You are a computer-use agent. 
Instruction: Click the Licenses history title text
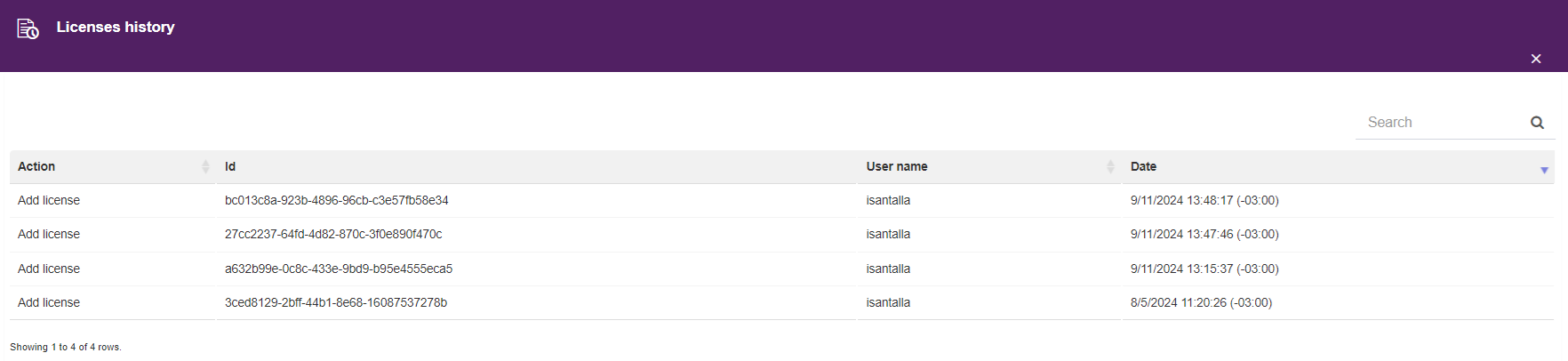(116, 27)
